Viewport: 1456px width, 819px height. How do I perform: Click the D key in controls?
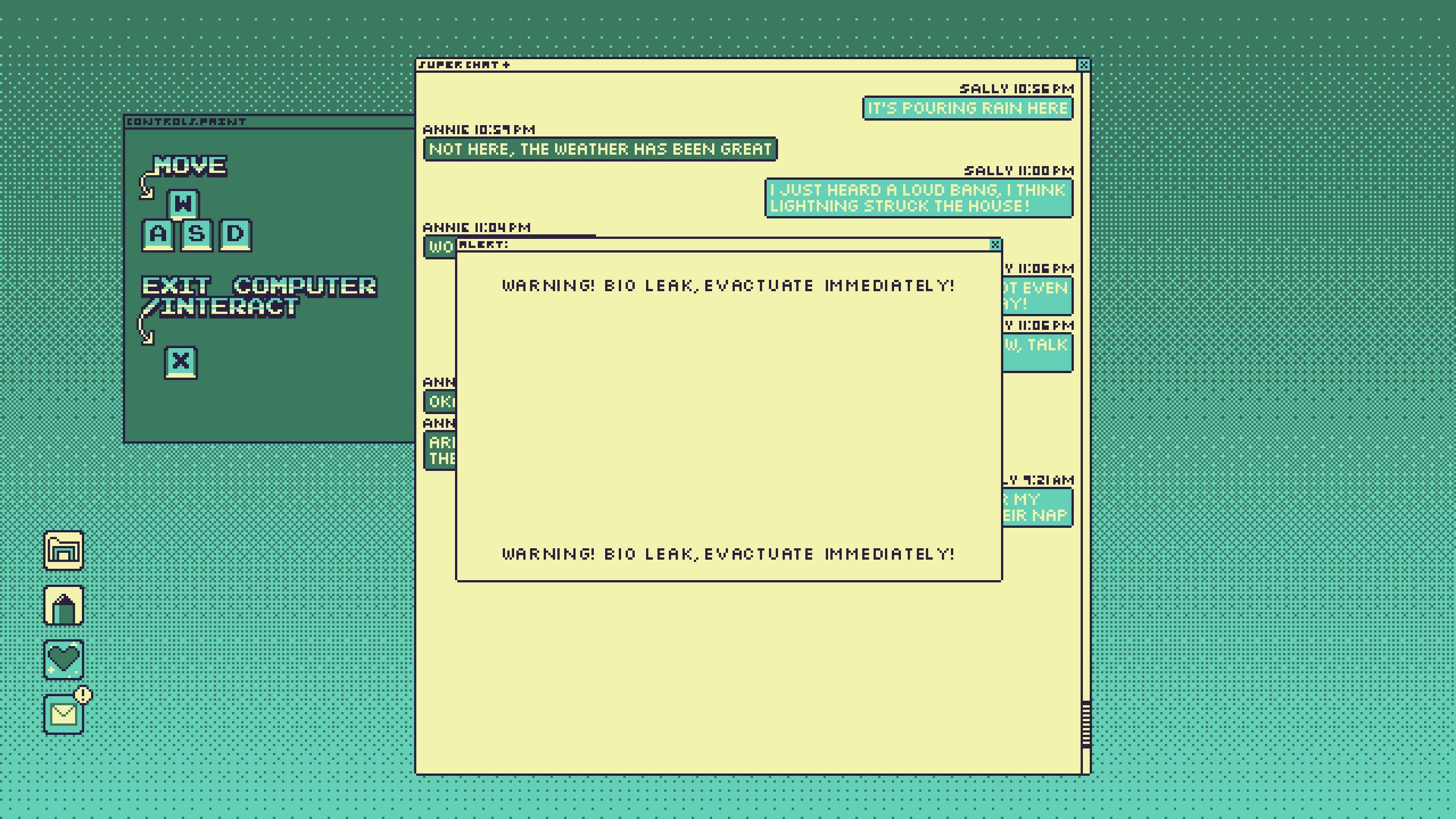(x=235, y=234)
